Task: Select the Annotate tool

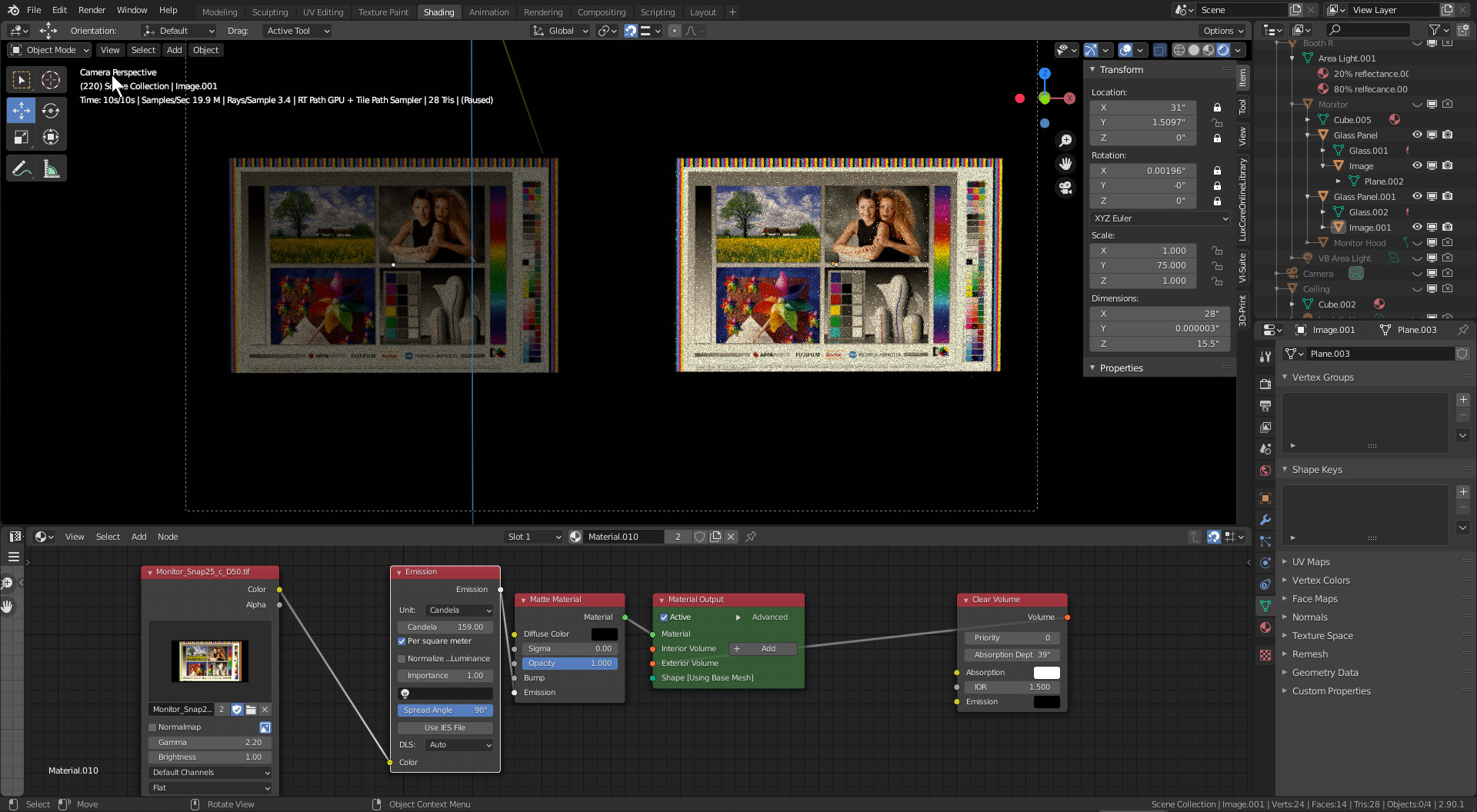Action: pos(22,169)
